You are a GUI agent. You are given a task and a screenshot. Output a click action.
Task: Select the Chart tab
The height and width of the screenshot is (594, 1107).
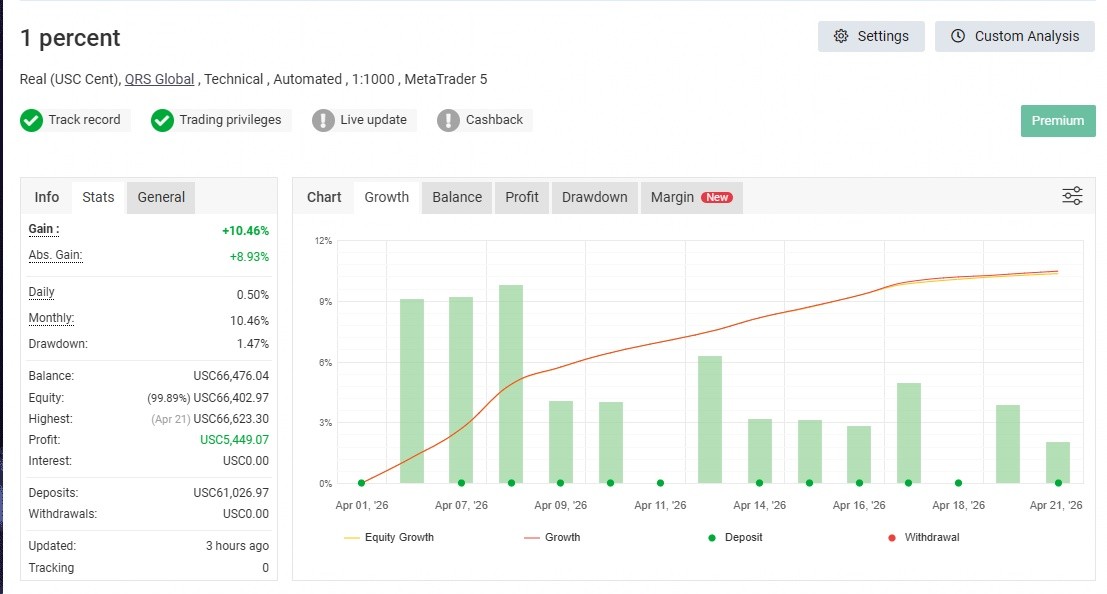pyautogui.click(x=324, y=197)
